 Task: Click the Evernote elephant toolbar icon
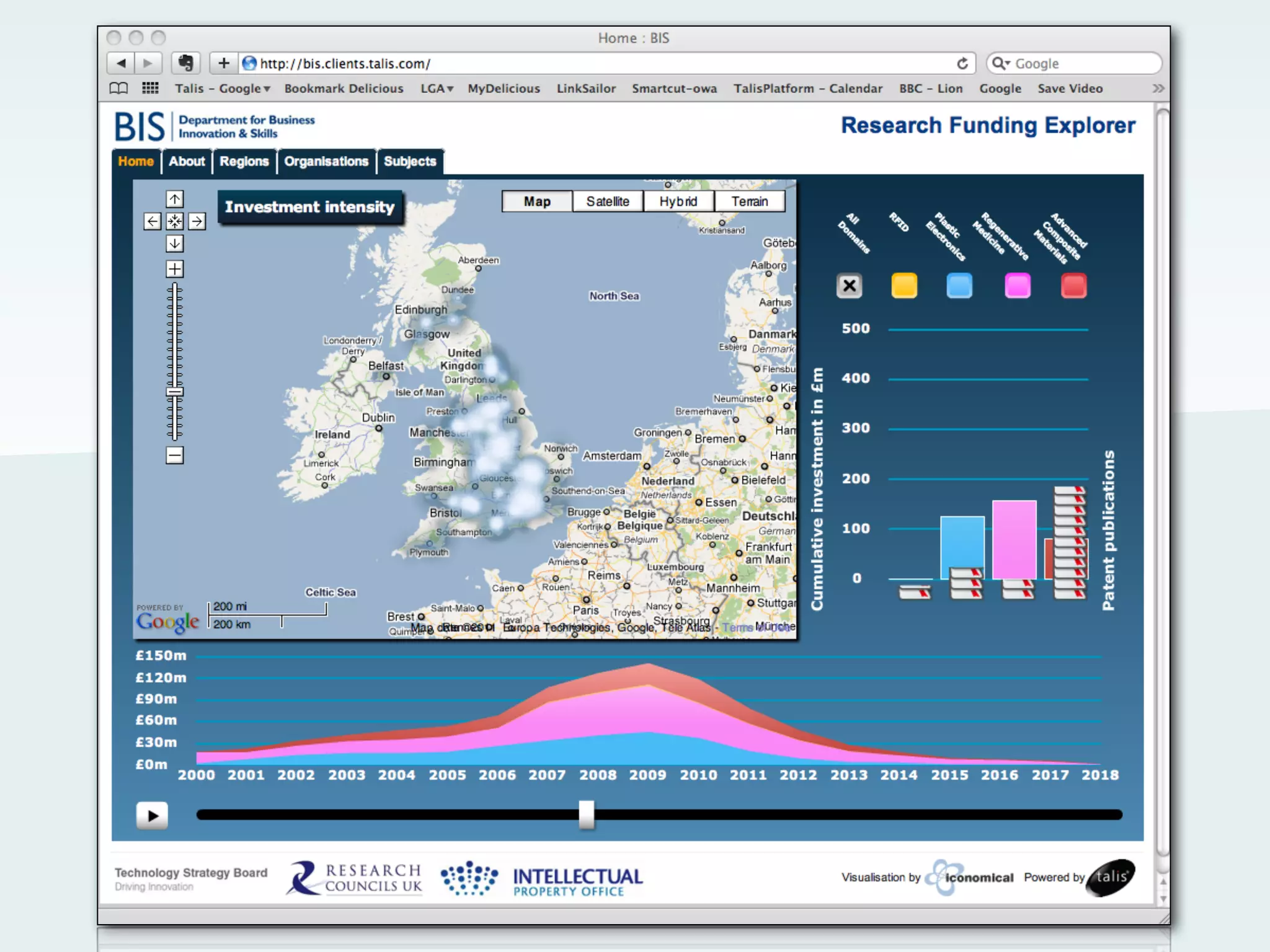185,63
